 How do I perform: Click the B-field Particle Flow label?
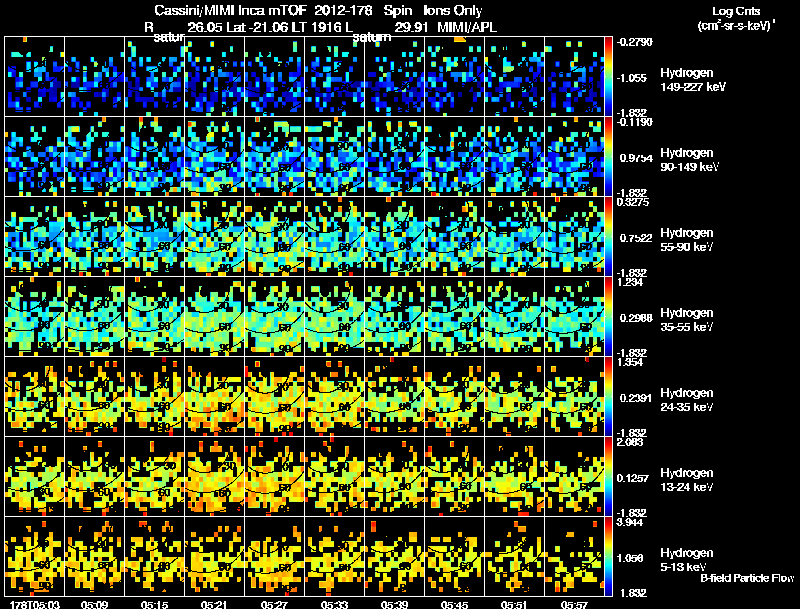pos(747,578)
